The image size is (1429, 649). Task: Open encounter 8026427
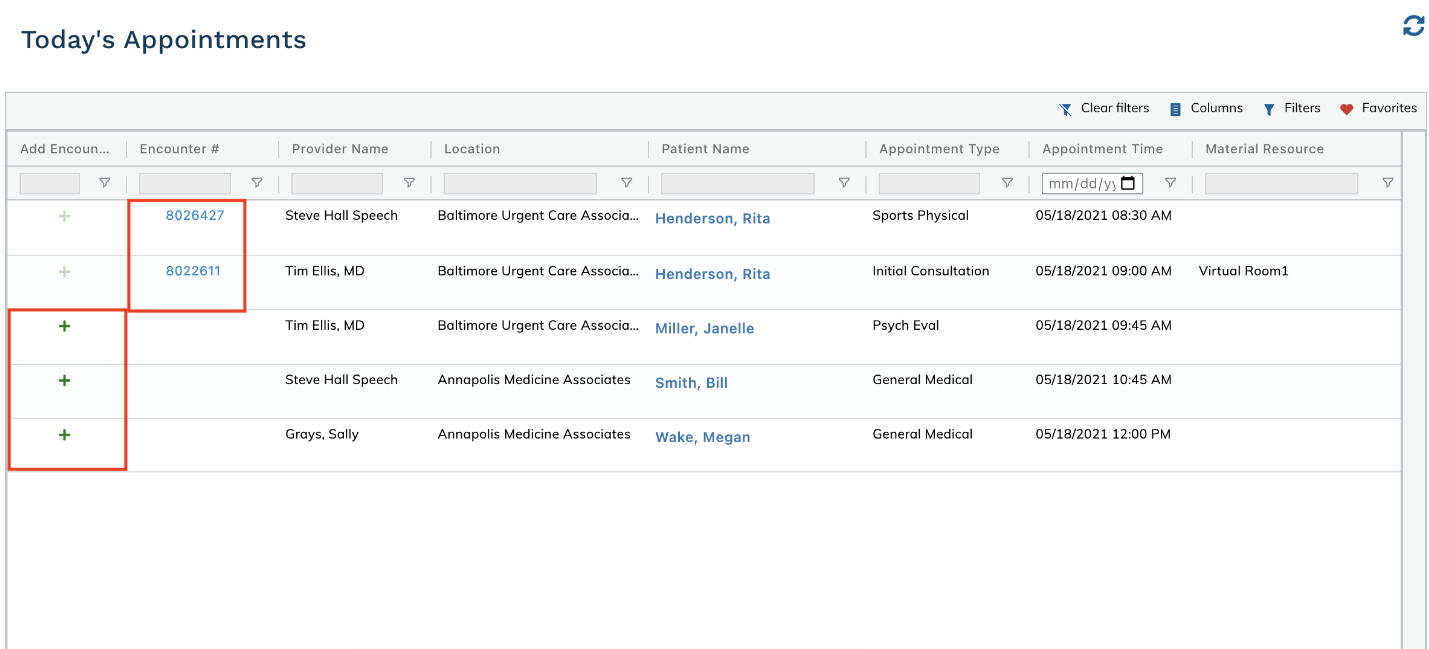pos(195,216)
